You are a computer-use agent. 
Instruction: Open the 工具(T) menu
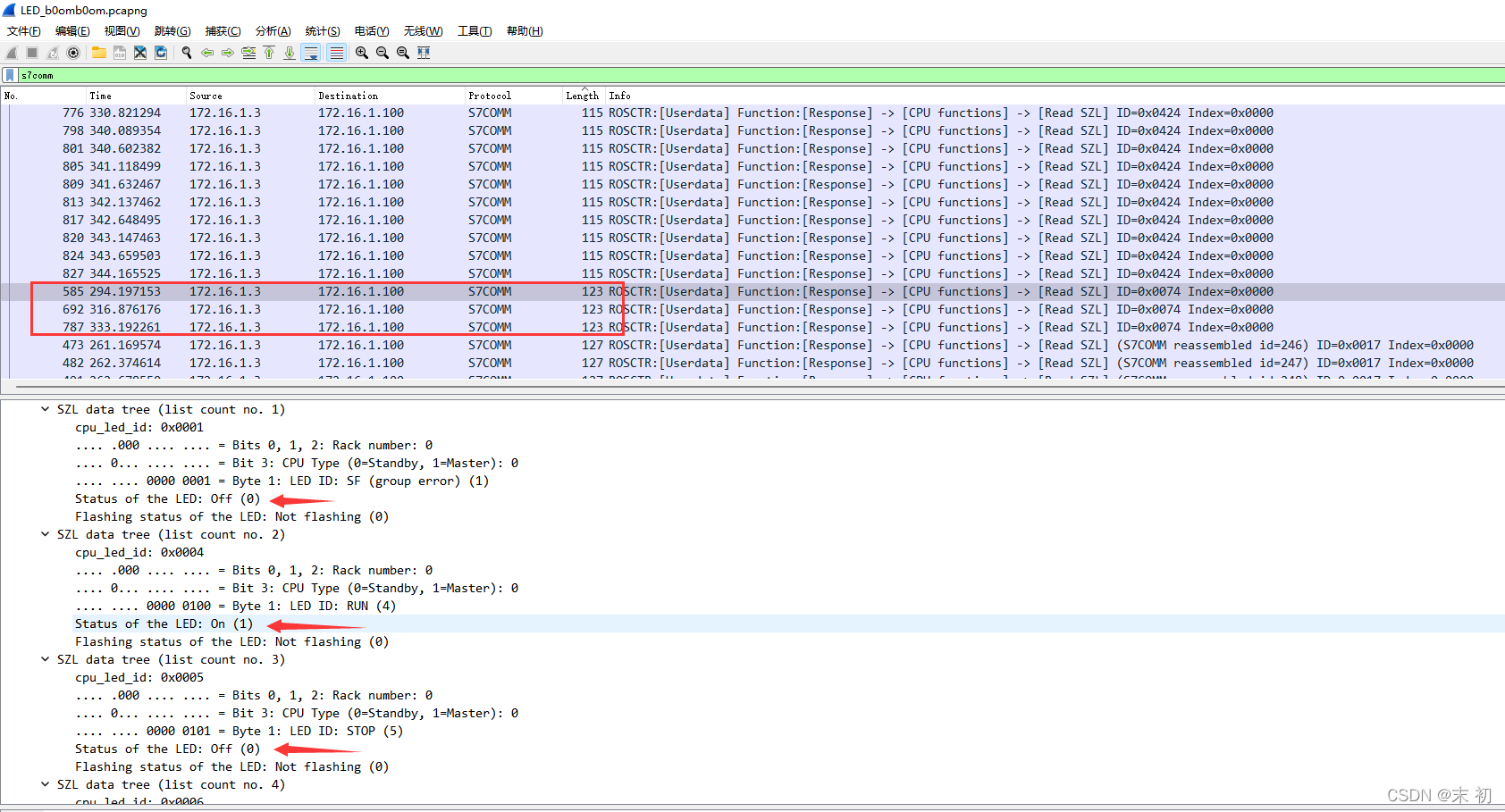[x=475, y=31]
